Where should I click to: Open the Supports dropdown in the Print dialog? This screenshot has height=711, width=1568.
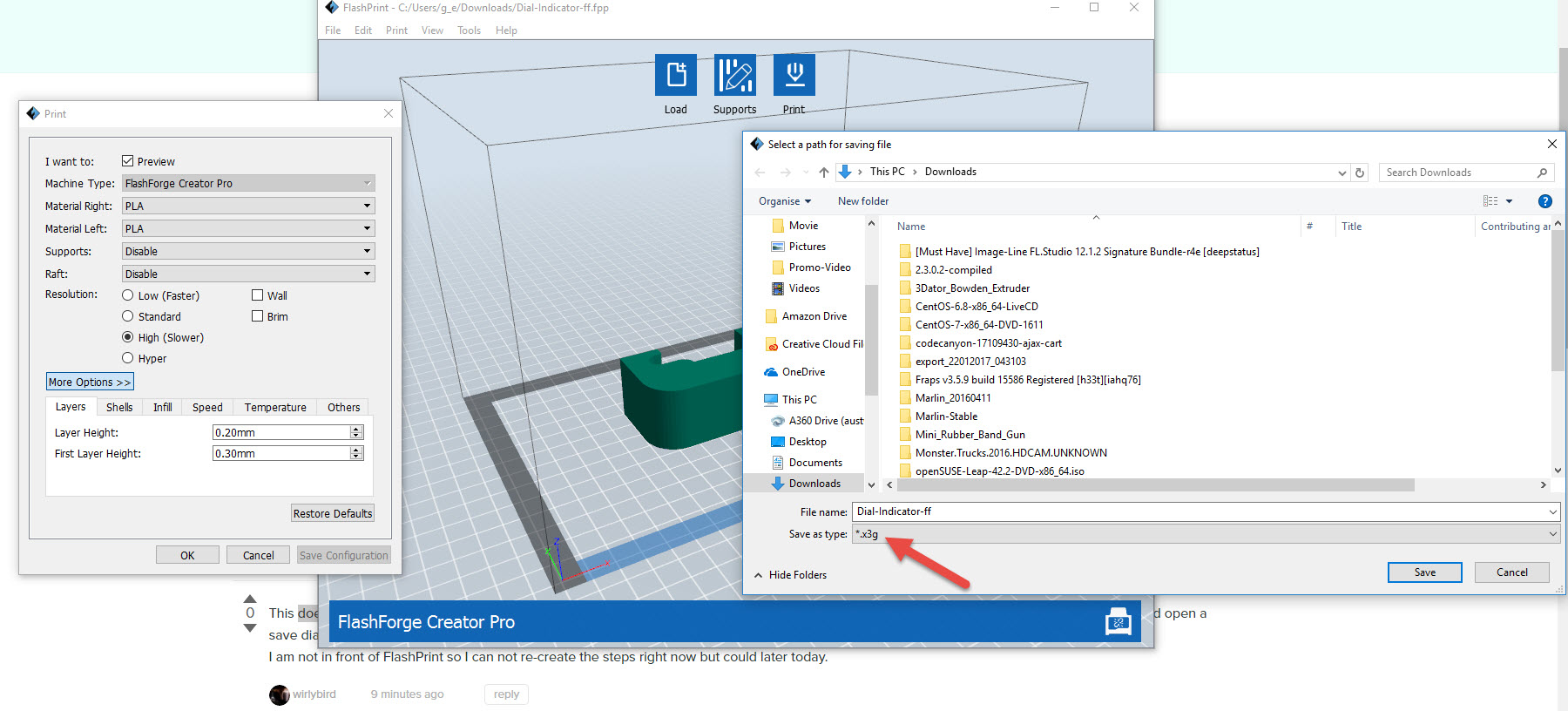248,252
